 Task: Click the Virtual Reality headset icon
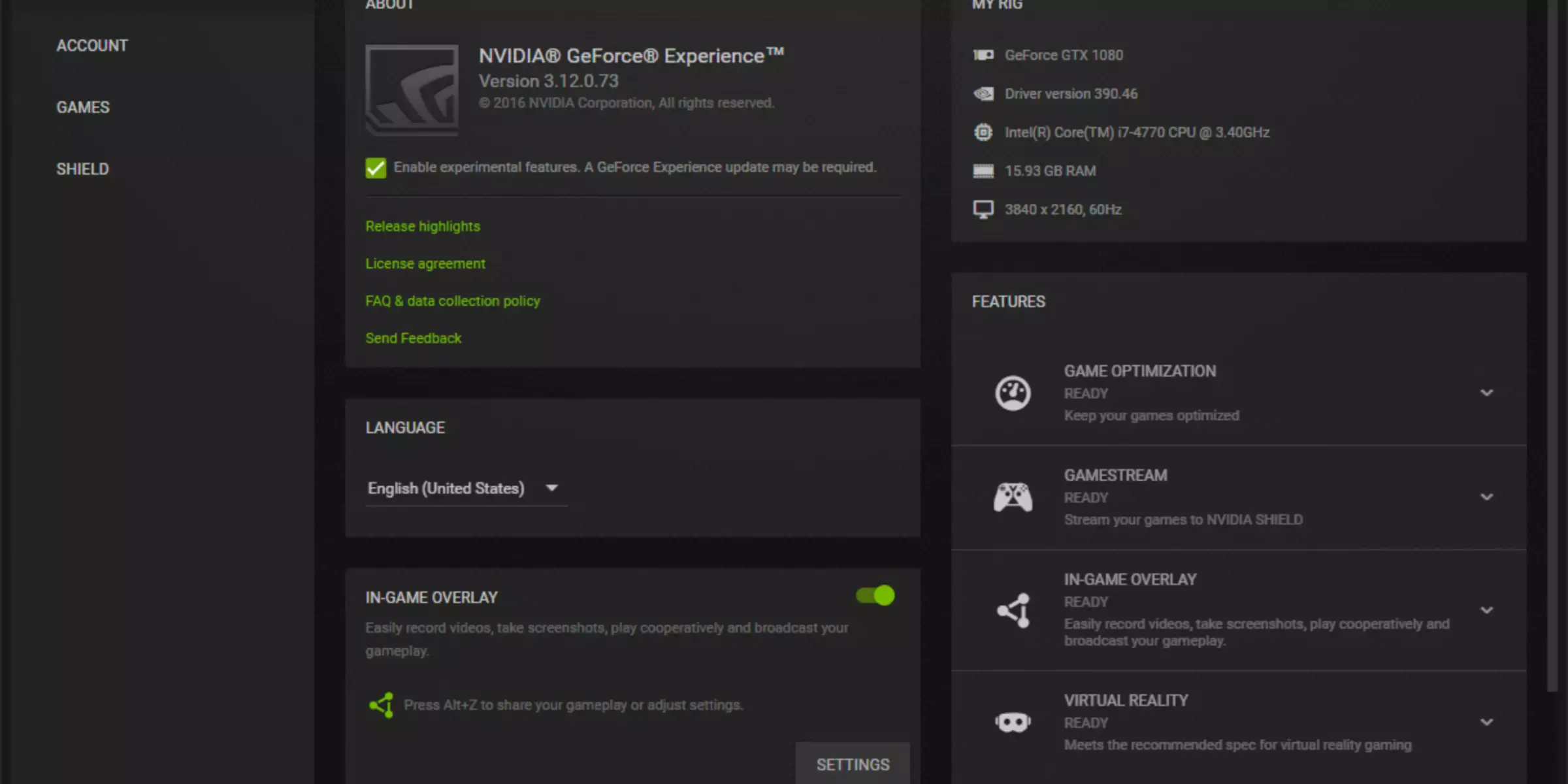point(1013,722)
